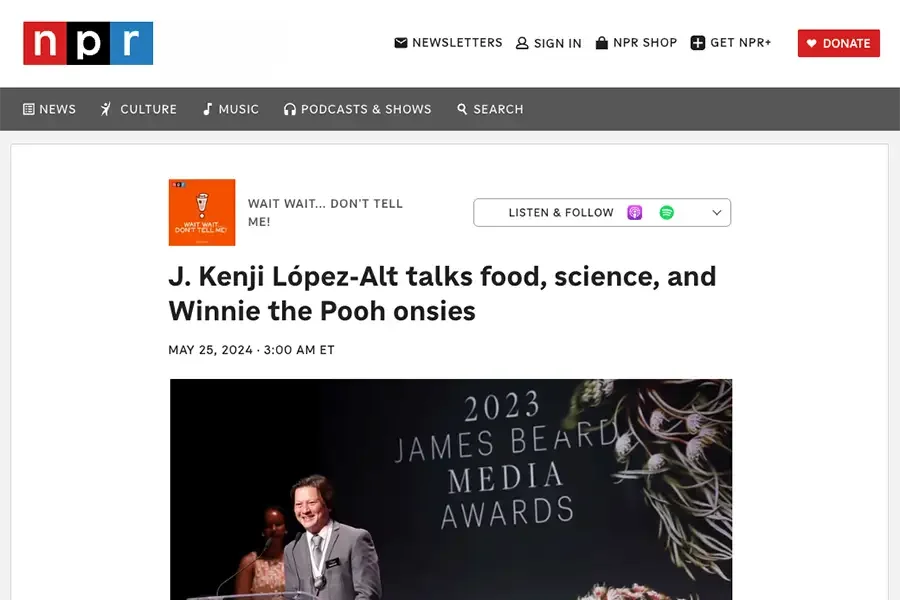Screen dimensions: 900x600
Task: Click the Listen & Follow label
Action: click(561, 212)
